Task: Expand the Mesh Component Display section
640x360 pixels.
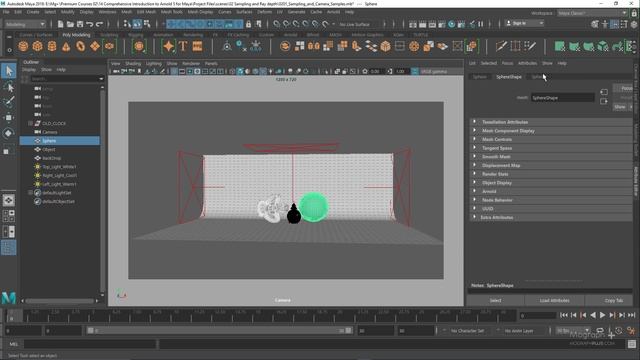Action: pyautogui.click(x=551, y=131)
